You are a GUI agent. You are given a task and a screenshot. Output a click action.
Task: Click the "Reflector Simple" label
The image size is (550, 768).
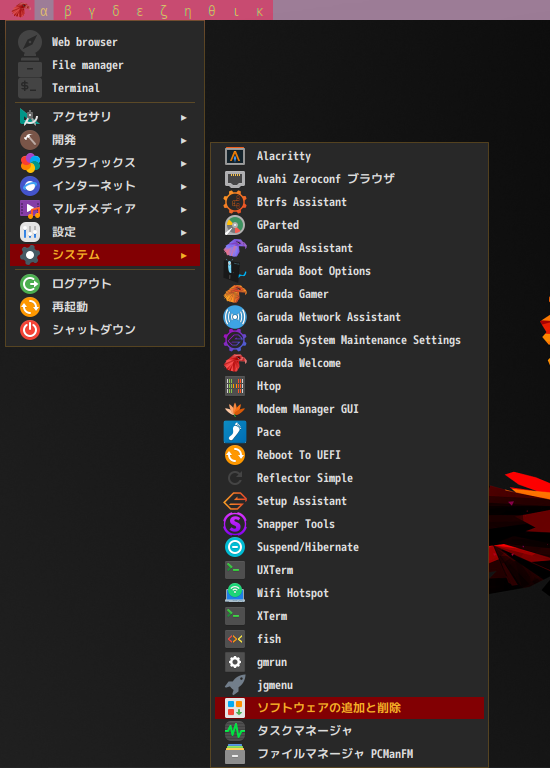click(305, 479)
